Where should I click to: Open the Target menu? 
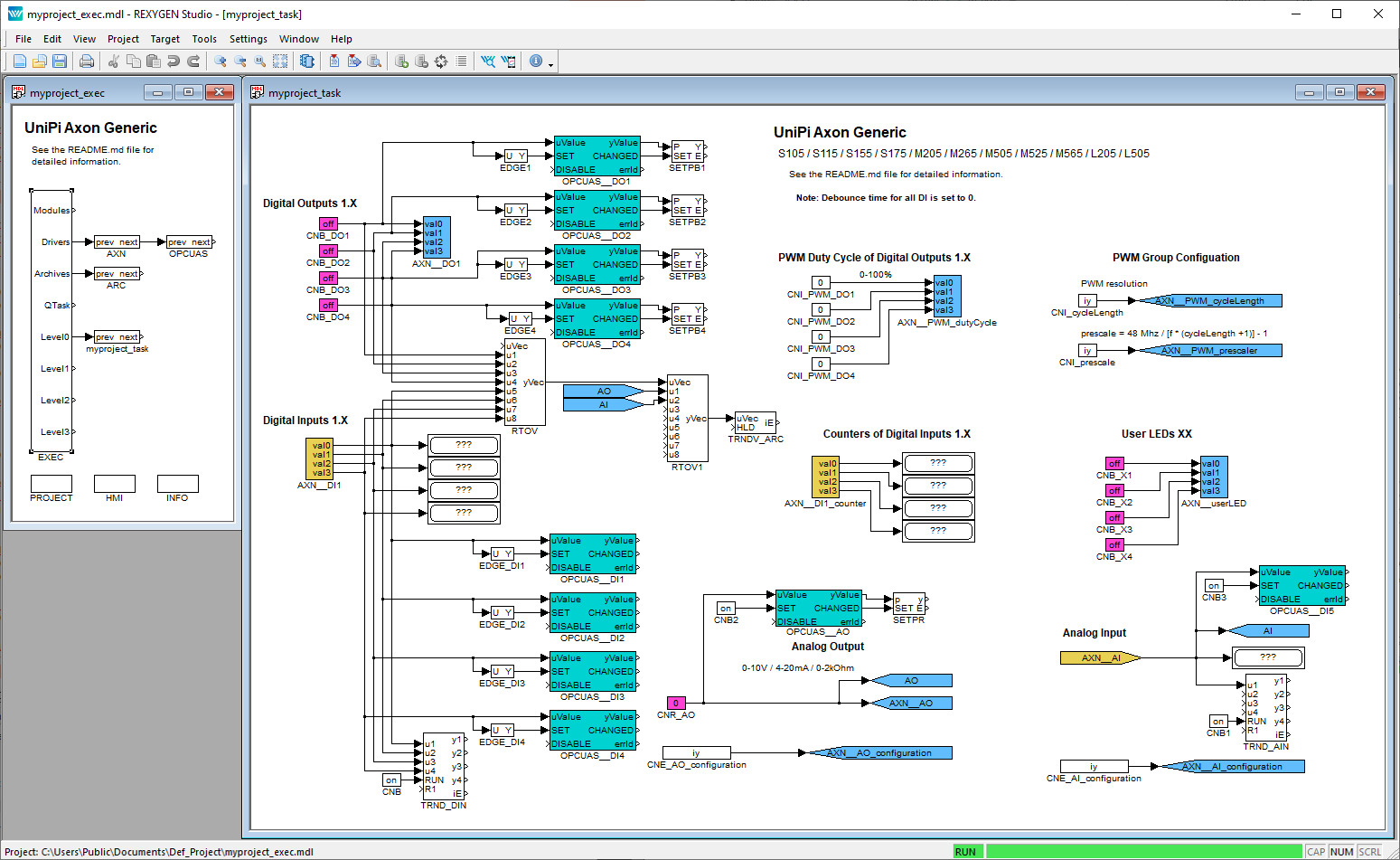click(x=165, y=39)
